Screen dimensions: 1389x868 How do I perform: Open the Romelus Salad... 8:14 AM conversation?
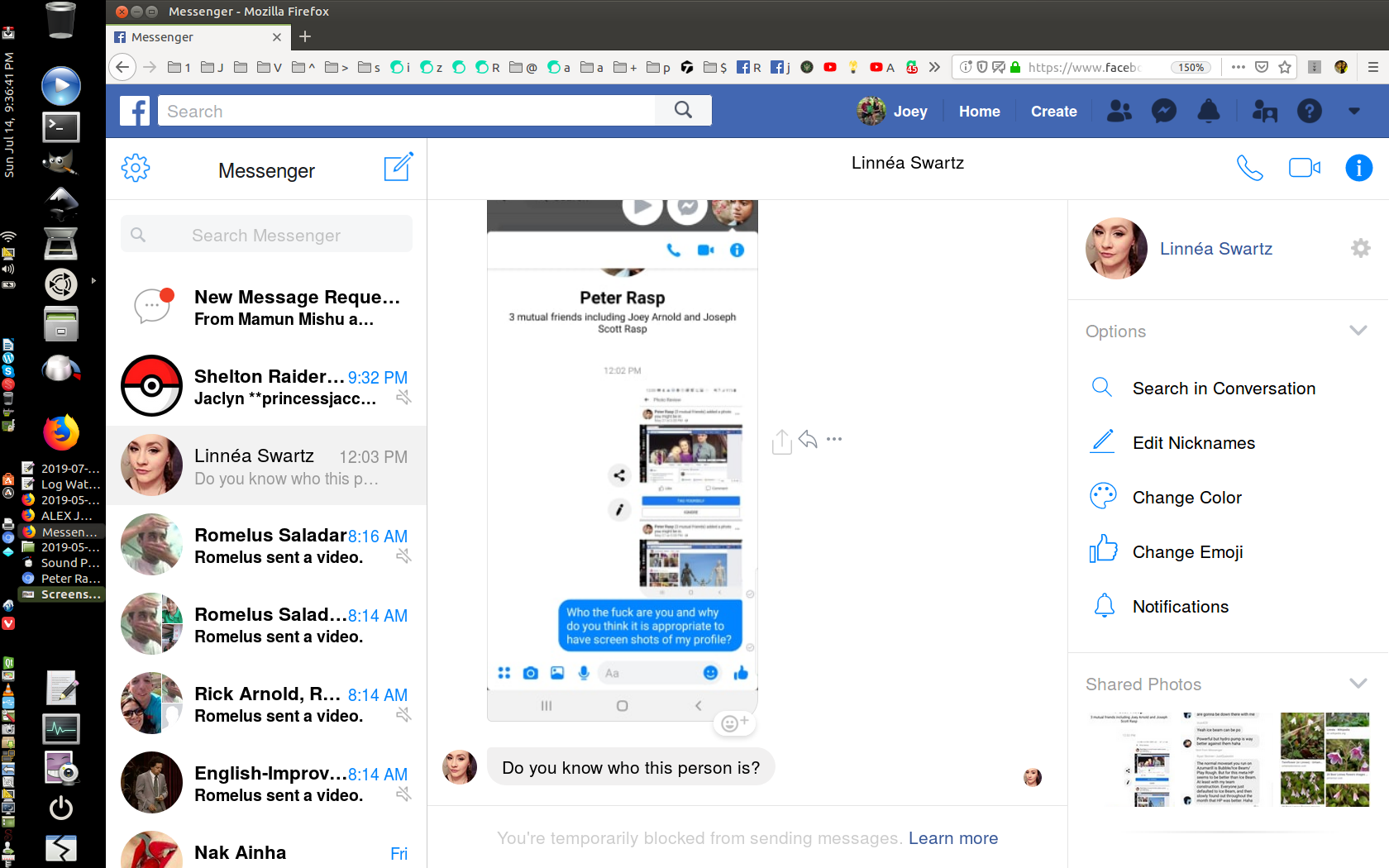coord(266,624)
